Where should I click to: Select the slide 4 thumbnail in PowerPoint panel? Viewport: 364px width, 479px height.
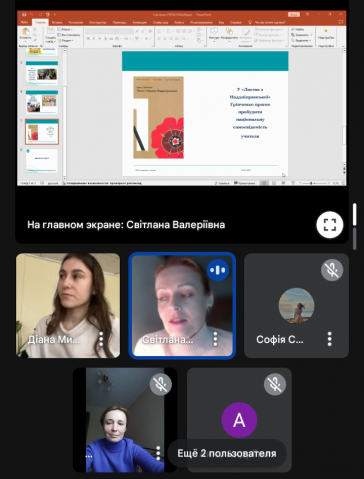[x=42, y=102]
